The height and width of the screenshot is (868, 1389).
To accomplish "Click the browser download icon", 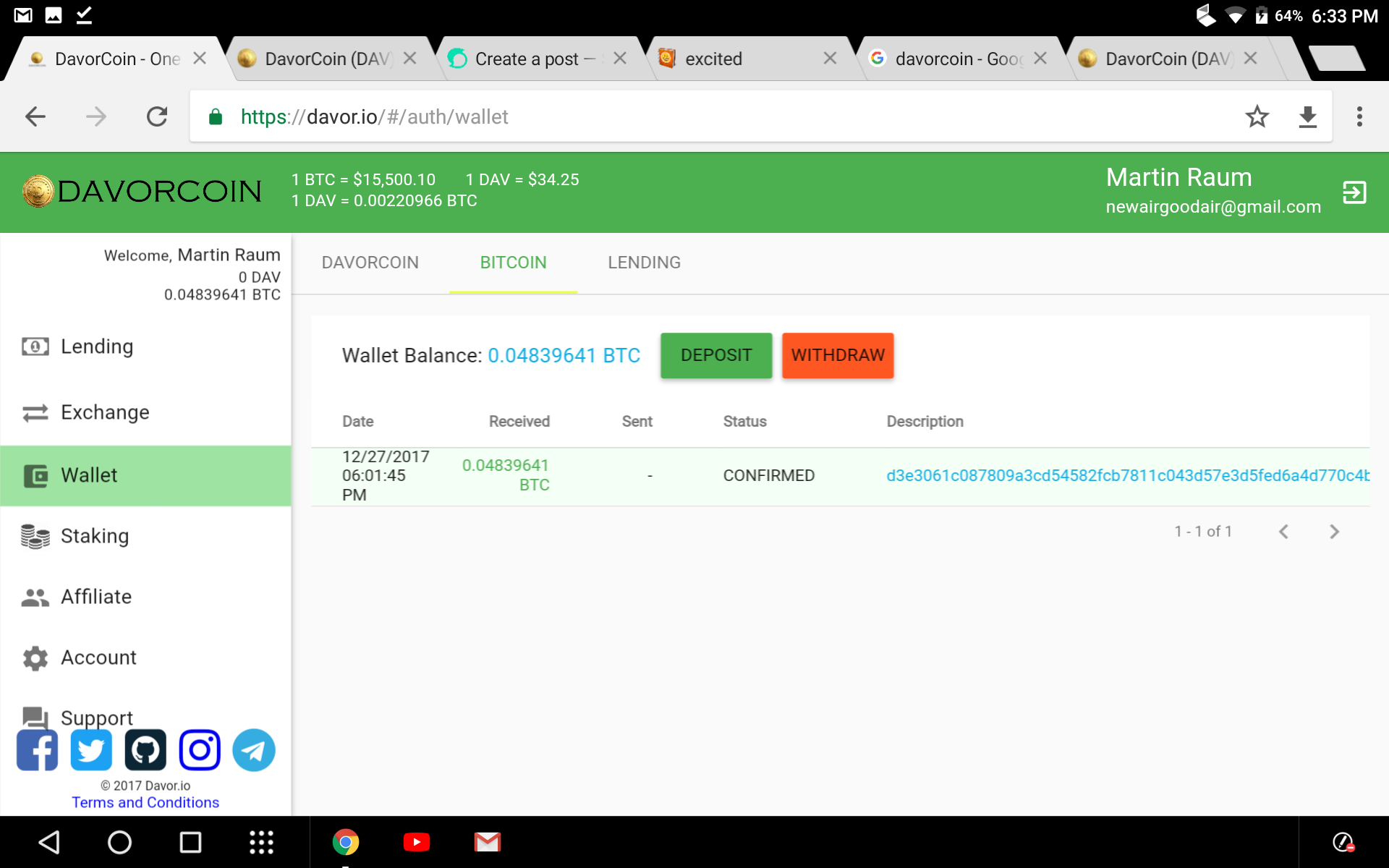I will pyautogui.click(x=1308, y=116).
